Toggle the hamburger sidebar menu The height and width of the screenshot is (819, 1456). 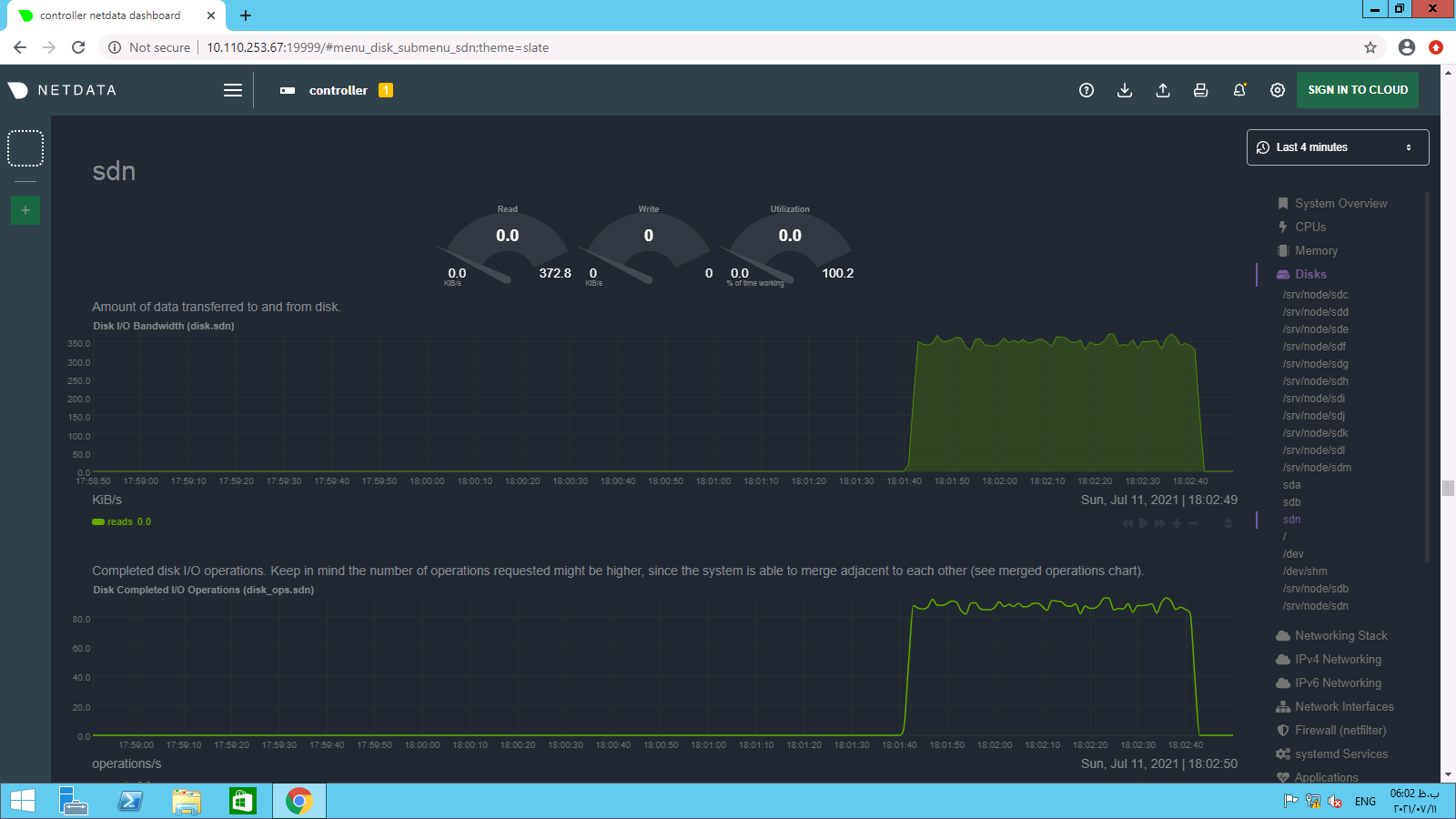[233, 90]
